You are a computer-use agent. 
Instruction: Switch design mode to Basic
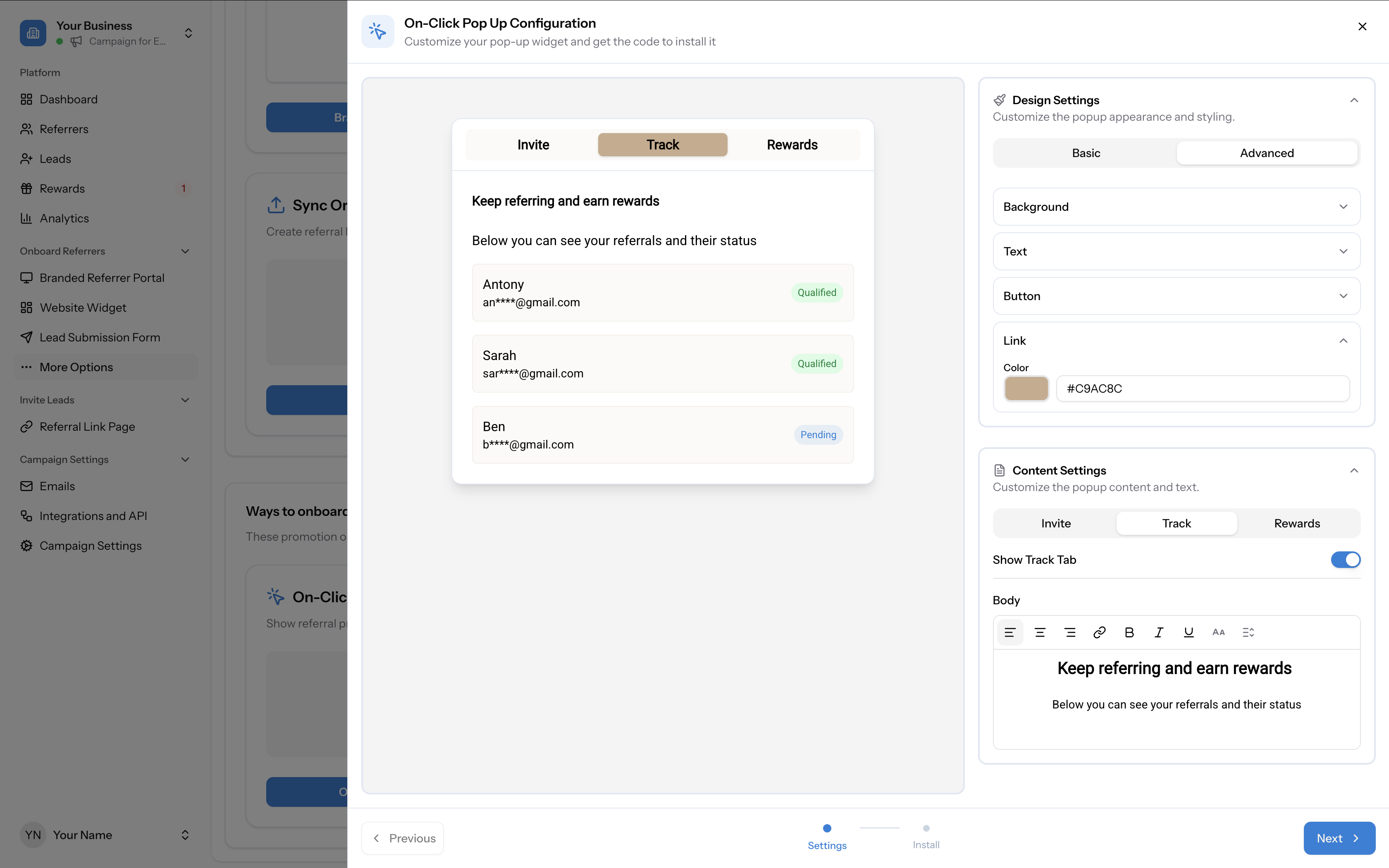click(1086, 153)
